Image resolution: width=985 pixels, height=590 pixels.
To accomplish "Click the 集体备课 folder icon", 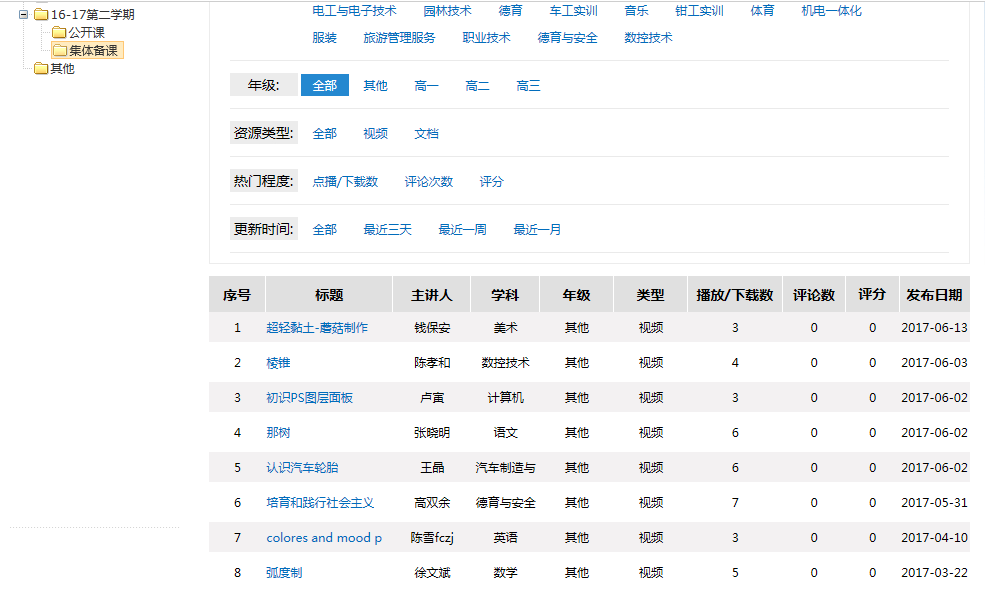I will (x=60, y=51).
